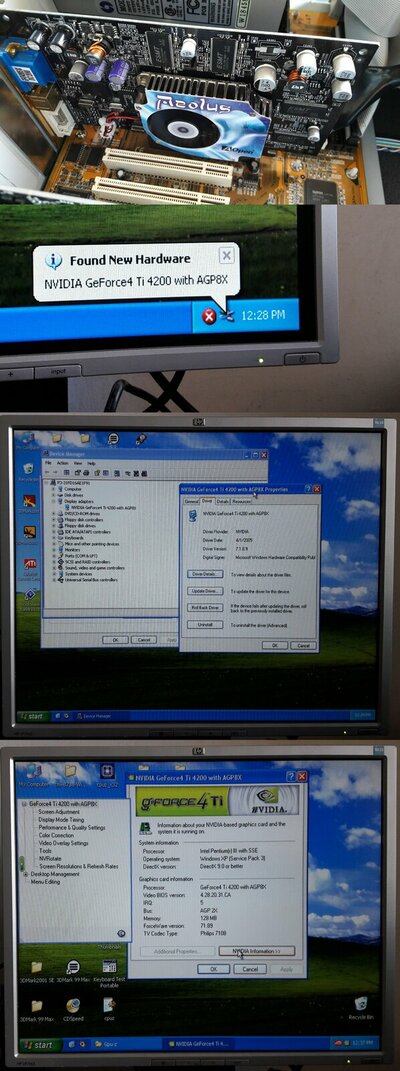Select Color Correction in NVIDIA menu
The image size is (400, 1071).
(x=56, y=835)
